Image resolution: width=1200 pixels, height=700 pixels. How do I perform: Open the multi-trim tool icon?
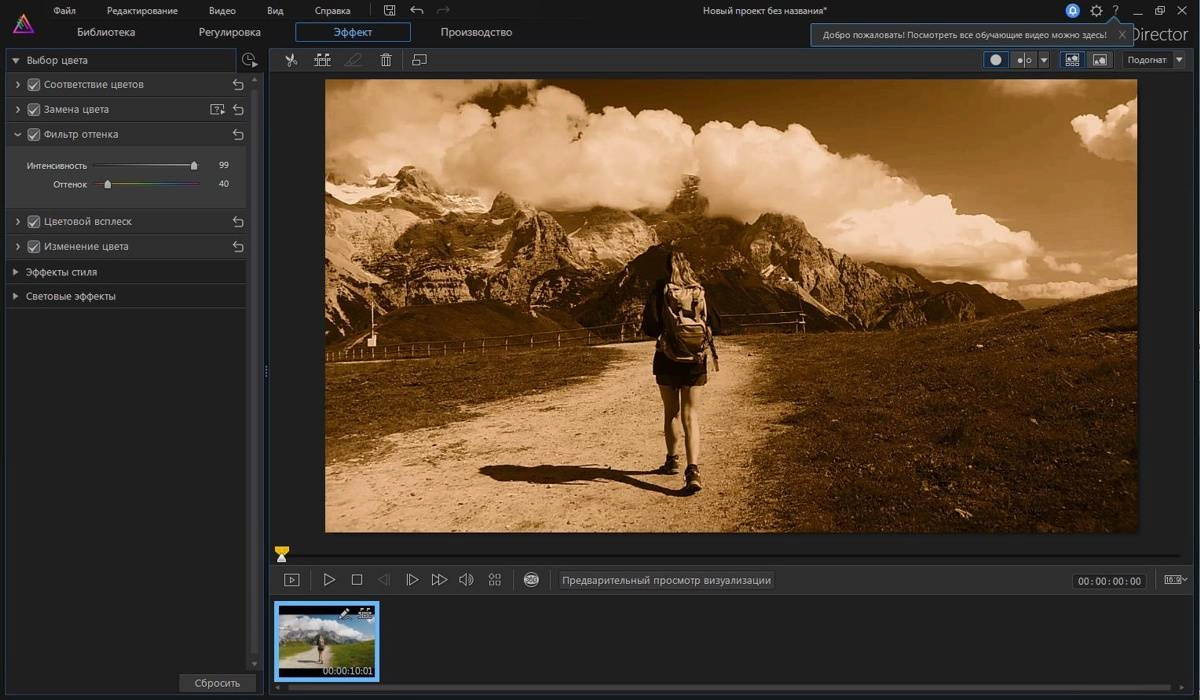[322, 60]
